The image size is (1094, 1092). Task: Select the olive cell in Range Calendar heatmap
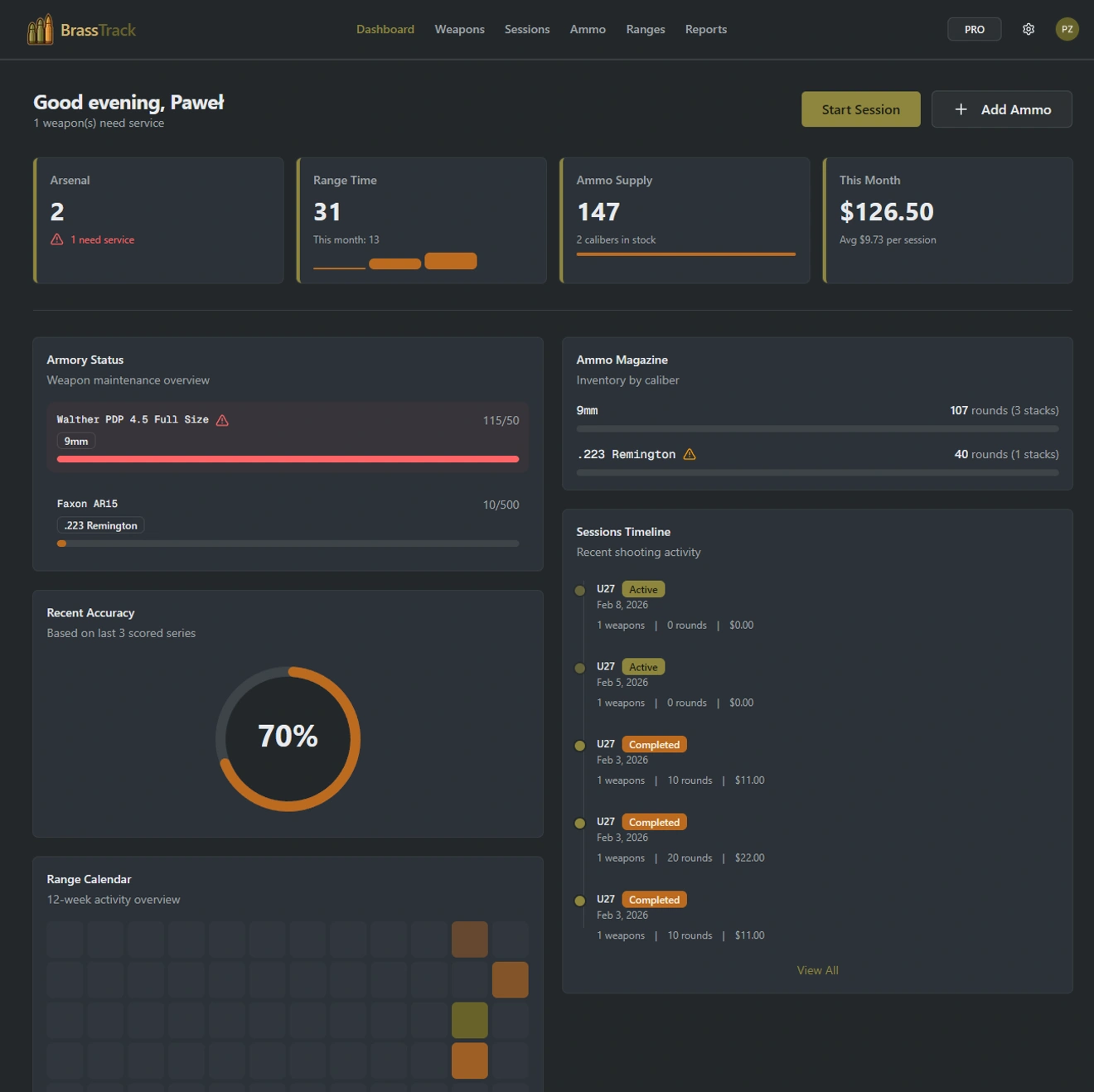coord(469,1019)
